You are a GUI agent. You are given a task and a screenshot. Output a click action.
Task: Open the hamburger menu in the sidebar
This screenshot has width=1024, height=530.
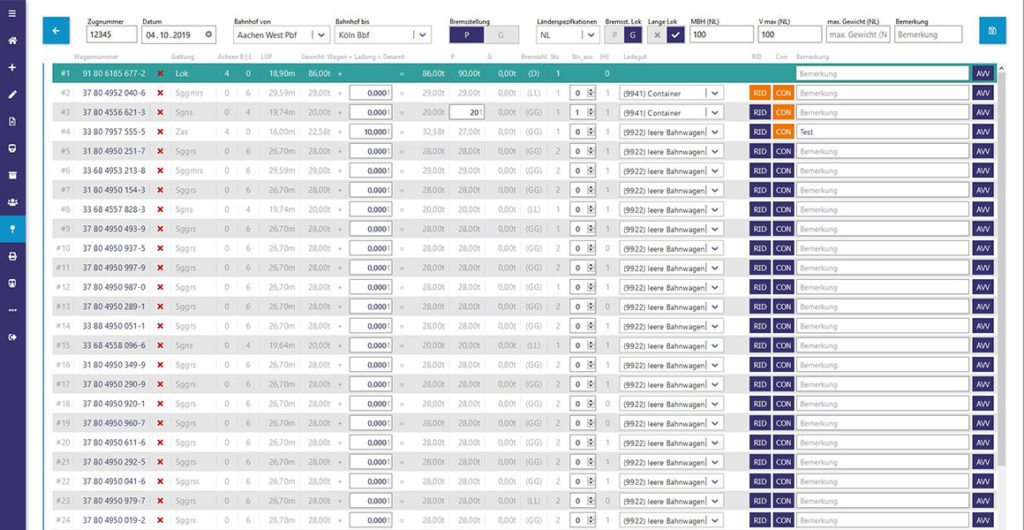coord(12,13)
